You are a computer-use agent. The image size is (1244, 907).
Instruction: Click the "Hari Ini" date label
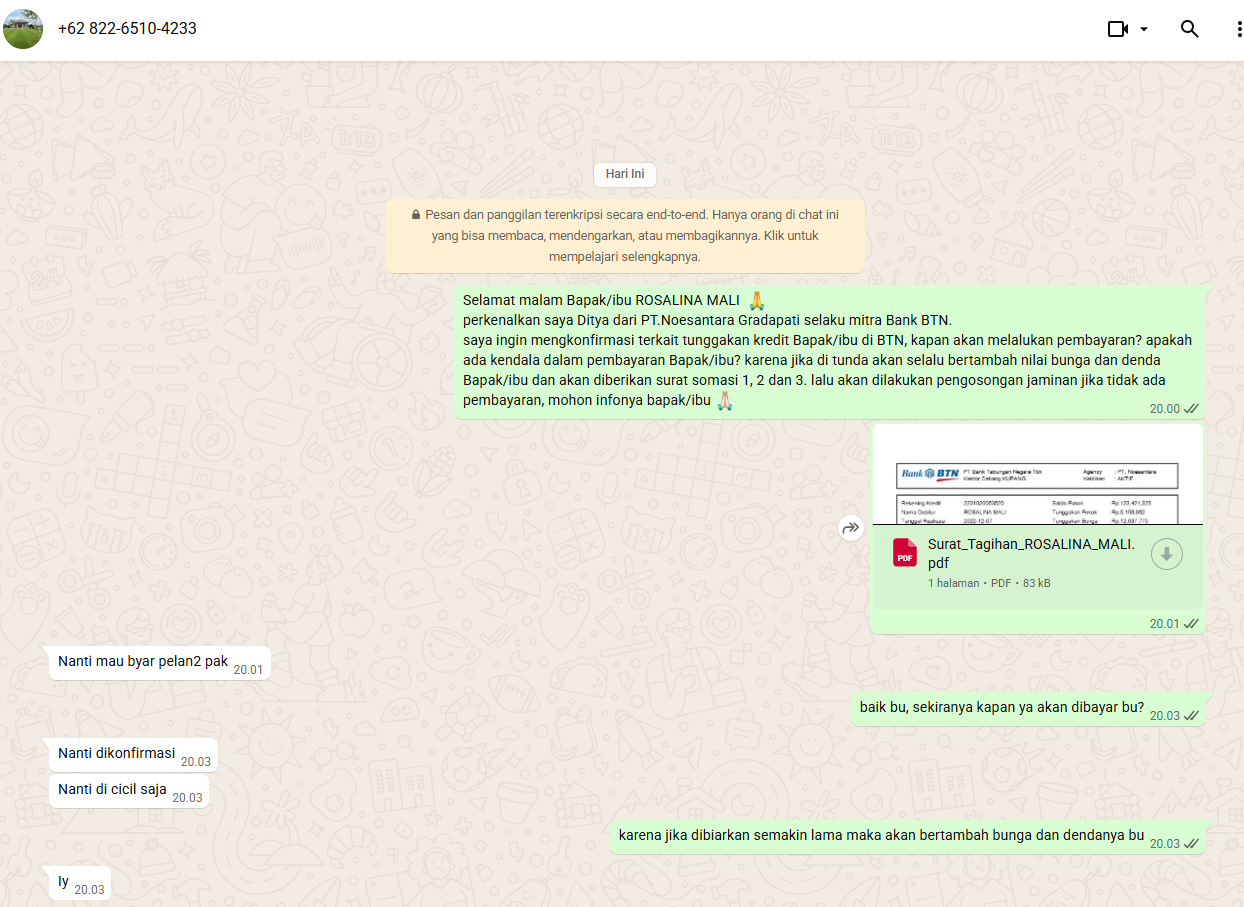tap(624, 174)
